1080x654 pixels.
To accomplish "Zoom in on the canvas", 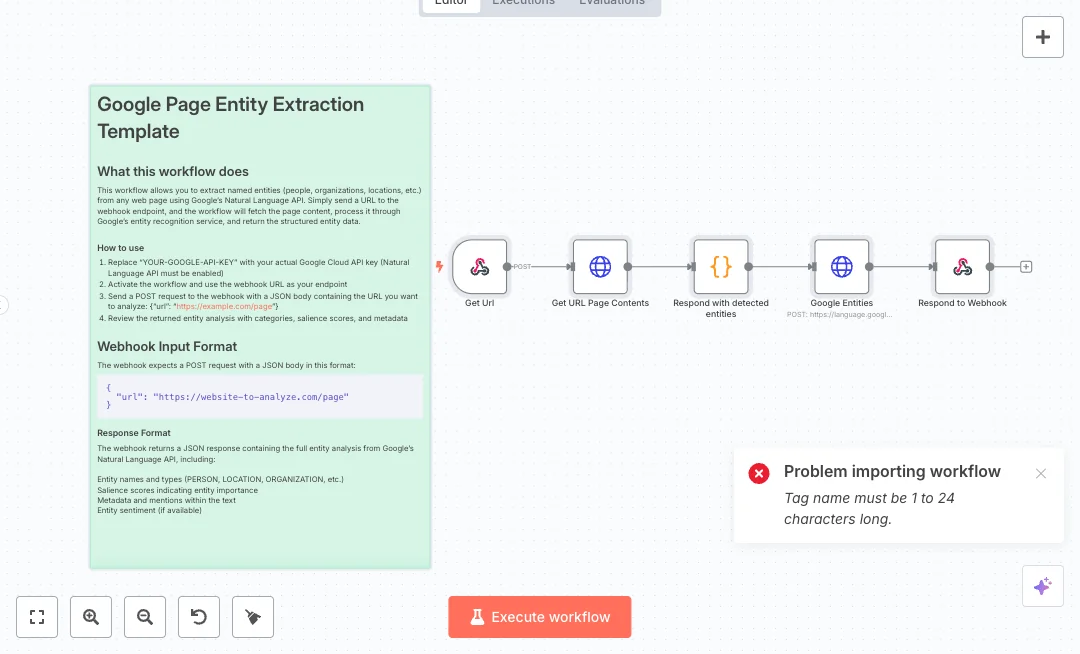I will coord(91,617).
